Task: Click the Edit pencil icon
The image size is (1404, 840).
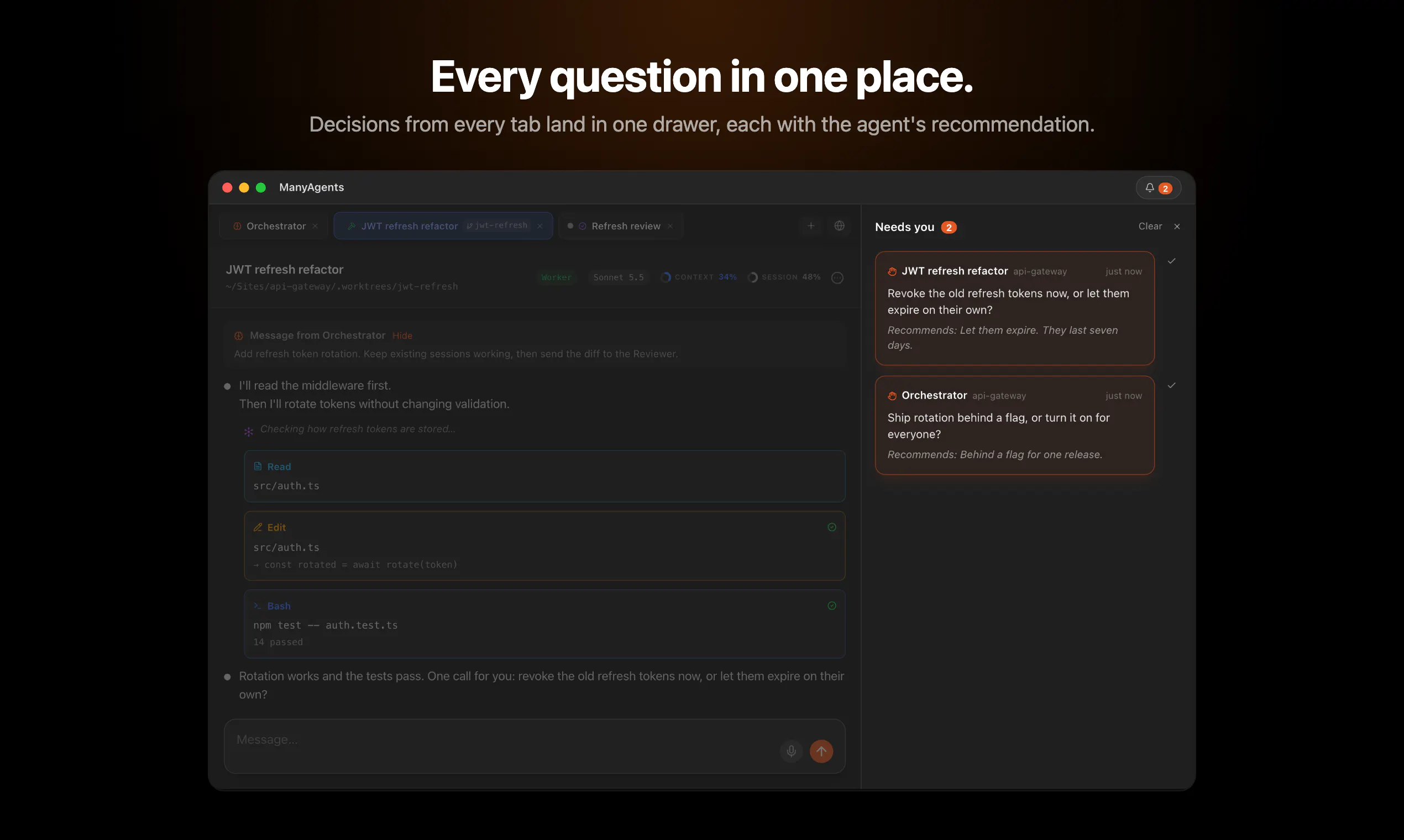Action: (x=258, y=528)
